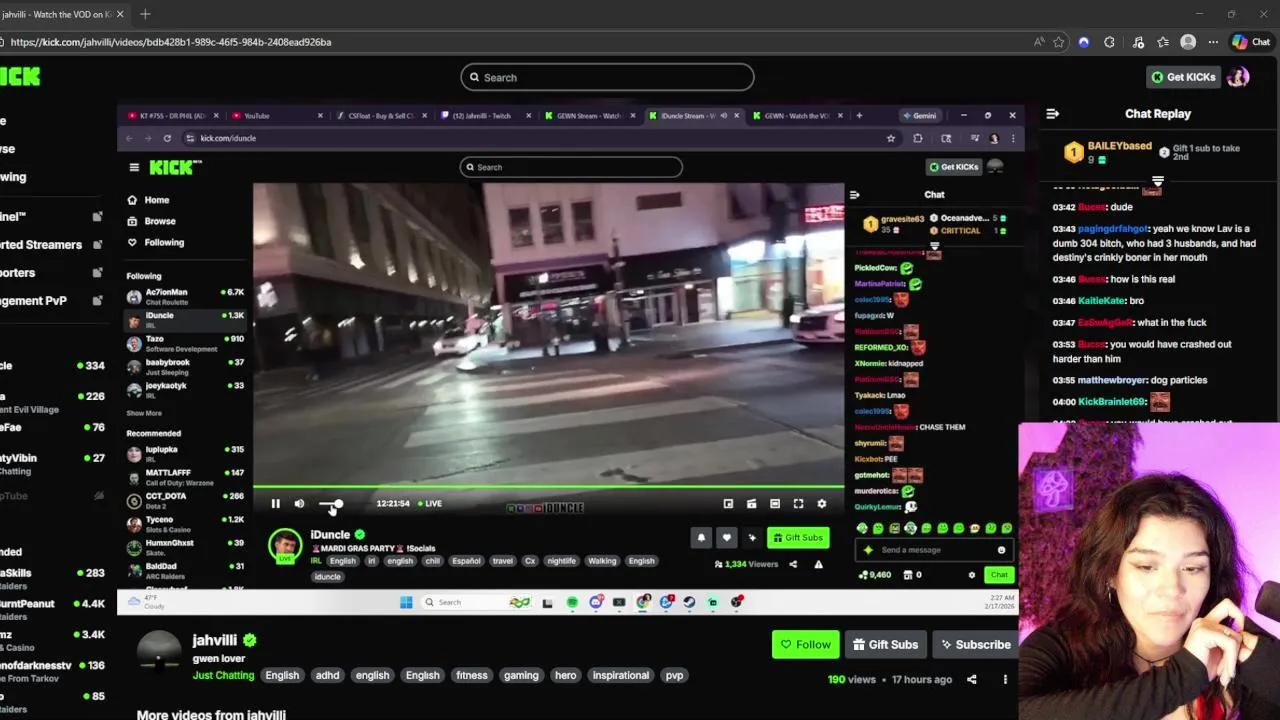Open a new browser tab
1280x720 pixels.
click(x=145, y=14)
